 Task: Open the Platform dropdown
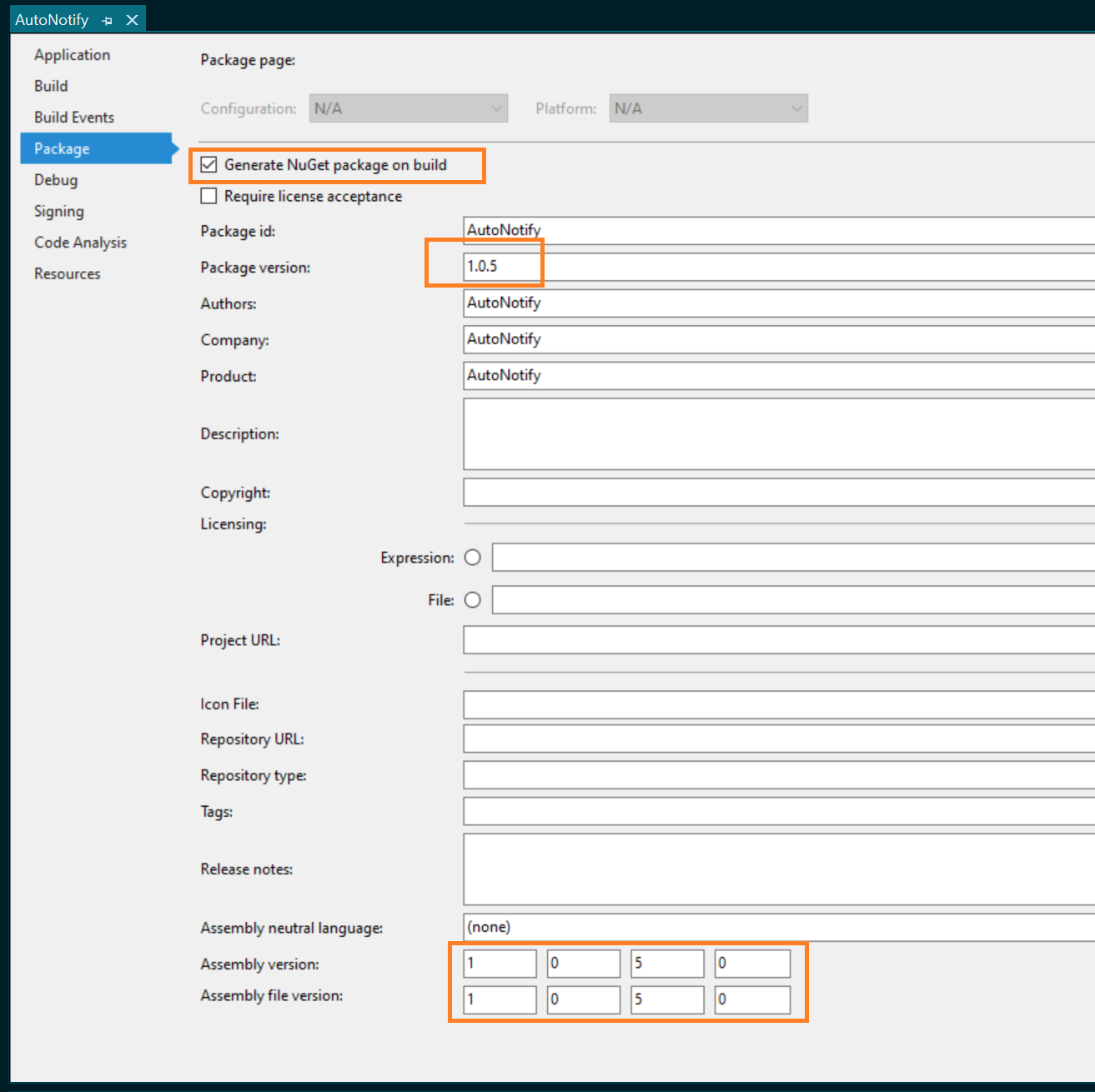[x=708, y=108]
